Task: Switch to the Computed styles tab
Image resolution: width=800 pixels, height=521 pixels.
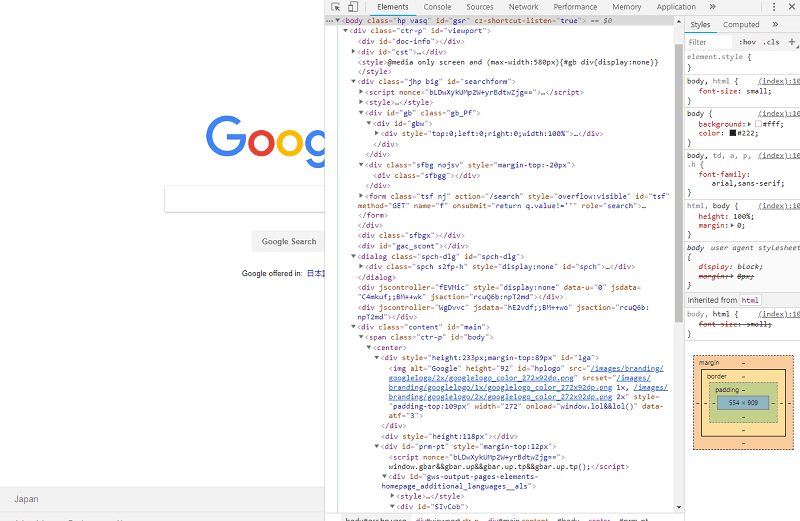Action: [x=741, y=25]
